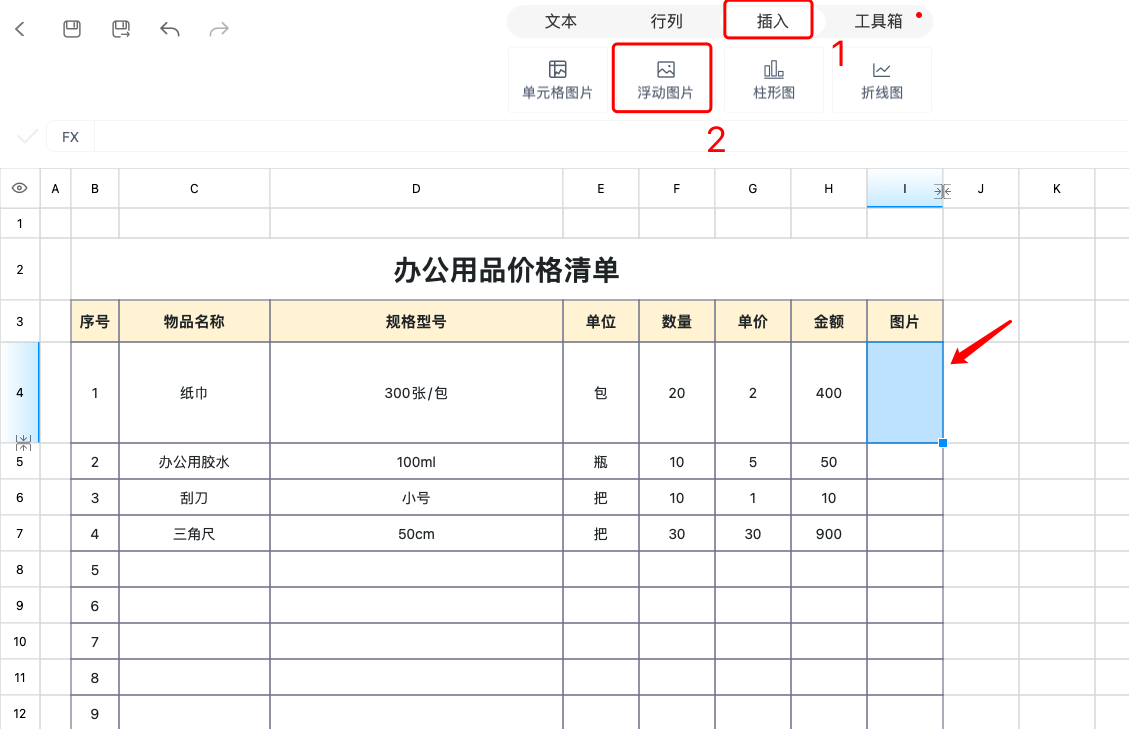Click the 金额 header cell
1129x729 pixels.
coord(829,321)
